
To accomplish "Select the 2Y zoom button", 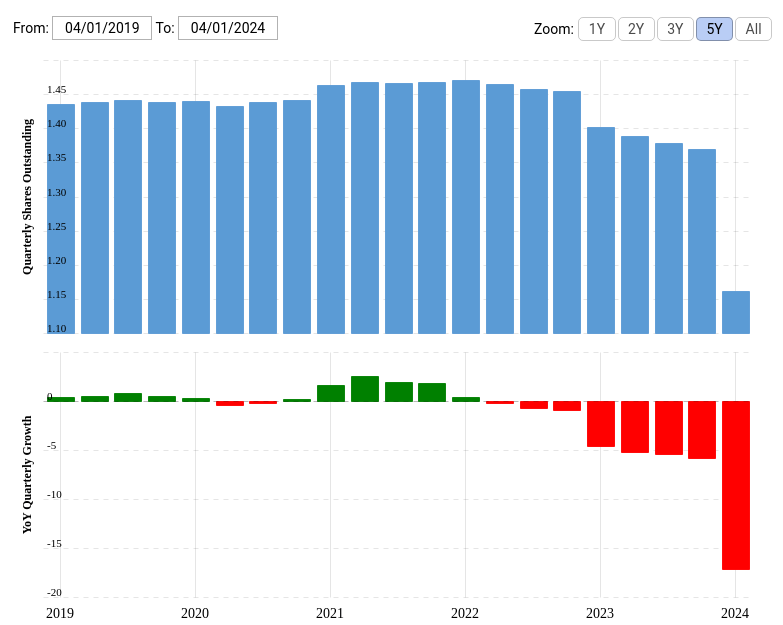I will 636,29.
